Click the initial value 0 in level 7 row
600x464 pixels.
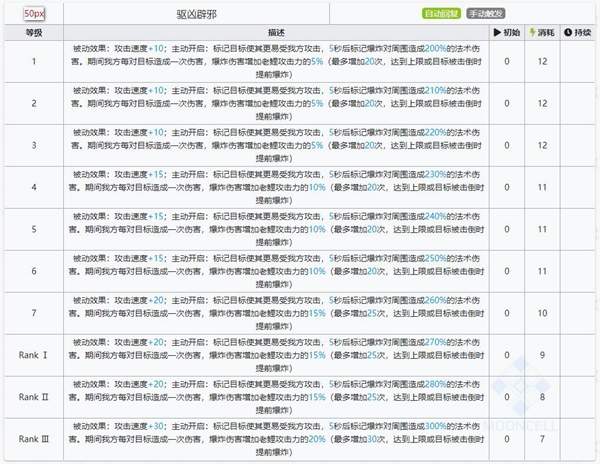507,313
